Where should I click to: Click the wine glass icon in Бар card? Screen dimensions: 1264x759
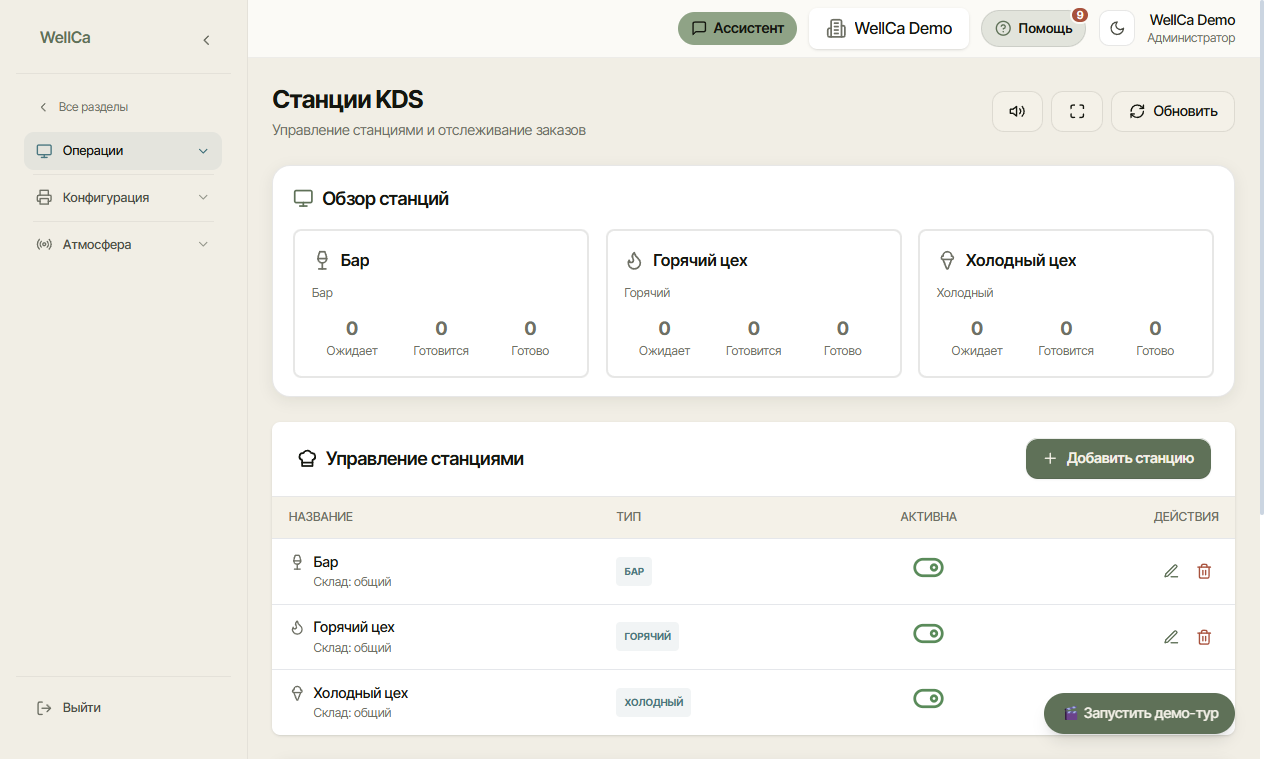click(x=322, y=260)
